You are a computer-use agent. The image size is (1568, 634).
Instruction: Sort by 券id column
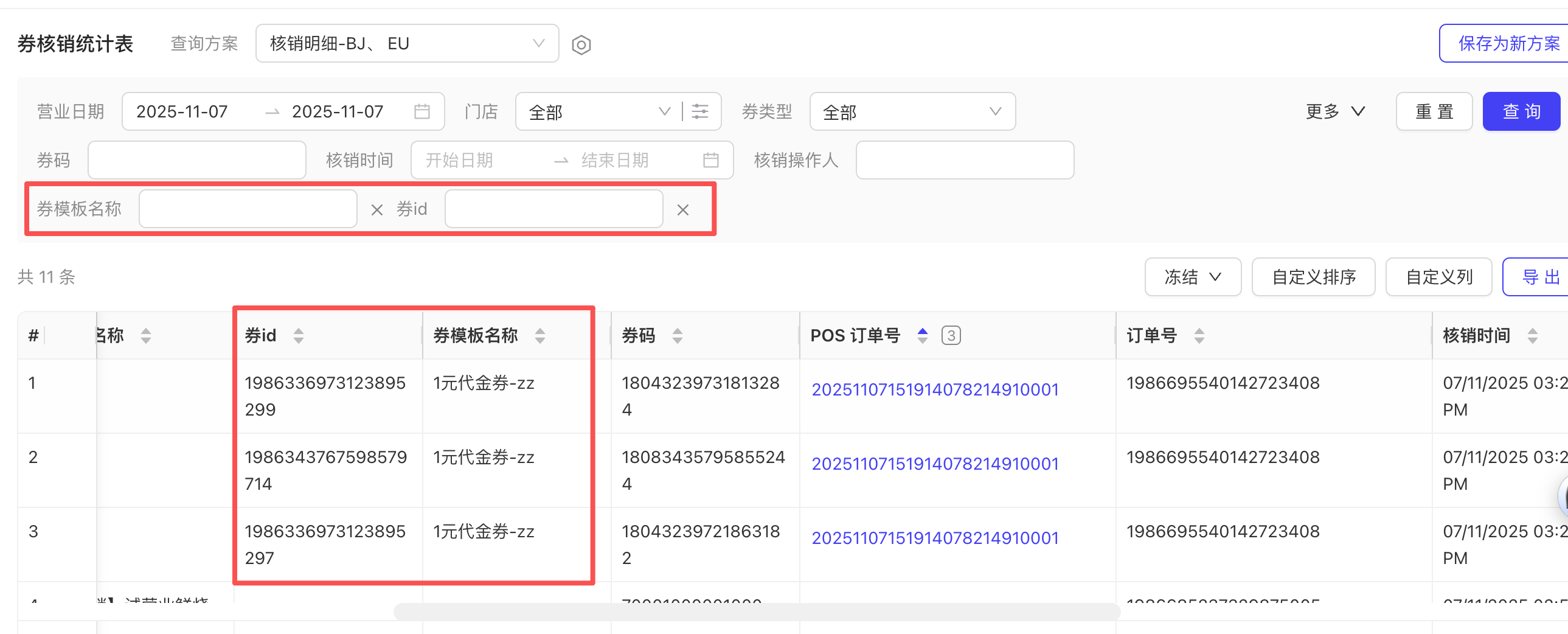[x=298, y=336]
